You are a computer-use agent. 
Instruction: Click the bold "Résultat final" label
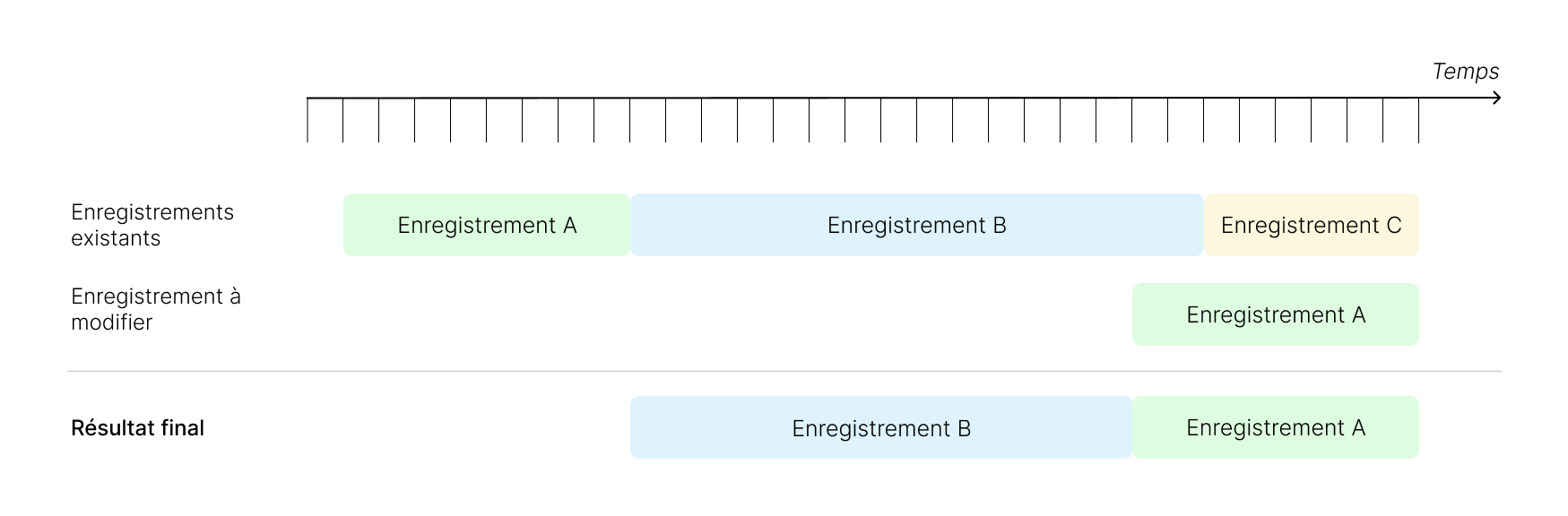pos(137,428)
